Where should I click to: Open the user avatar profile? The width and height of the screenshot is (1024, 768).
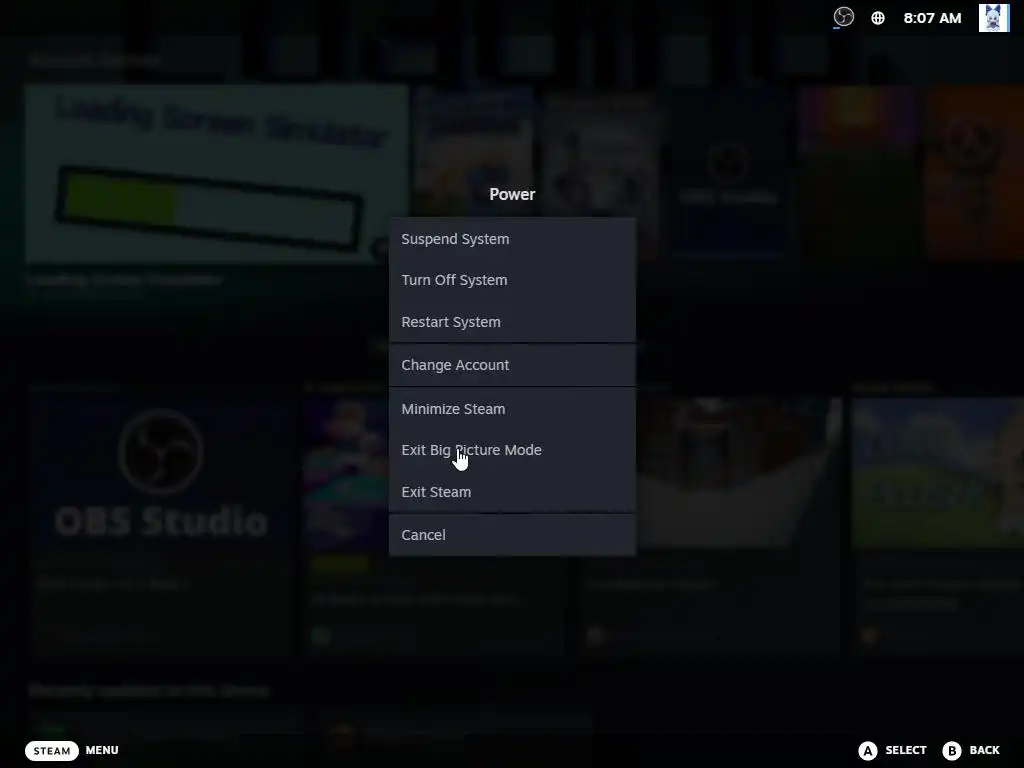(x=993, y=18)
